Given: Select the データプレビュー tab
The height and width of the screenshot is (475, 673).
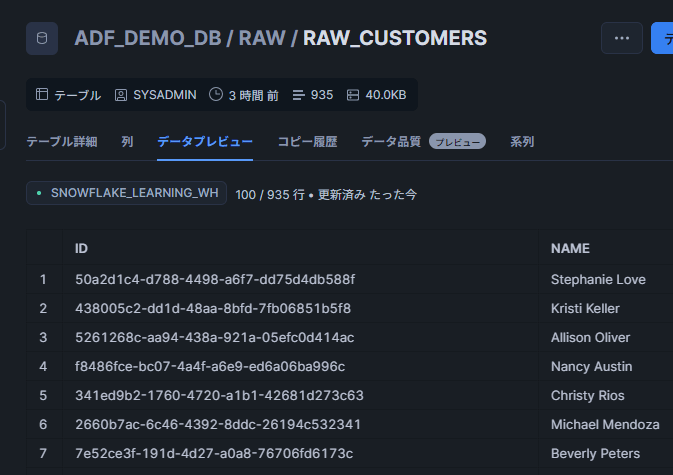Looking at the screenshot, I should tap(205, 142).
